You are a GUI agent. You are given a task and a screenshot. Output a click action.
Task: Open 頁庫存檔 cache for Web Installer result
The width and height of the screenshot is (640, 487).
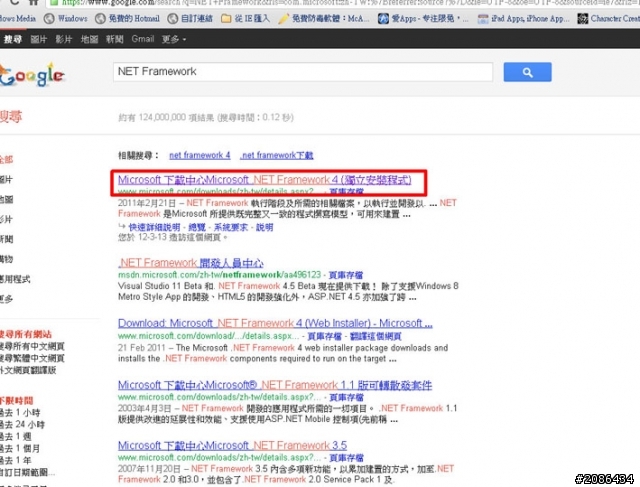pos(324,336)
